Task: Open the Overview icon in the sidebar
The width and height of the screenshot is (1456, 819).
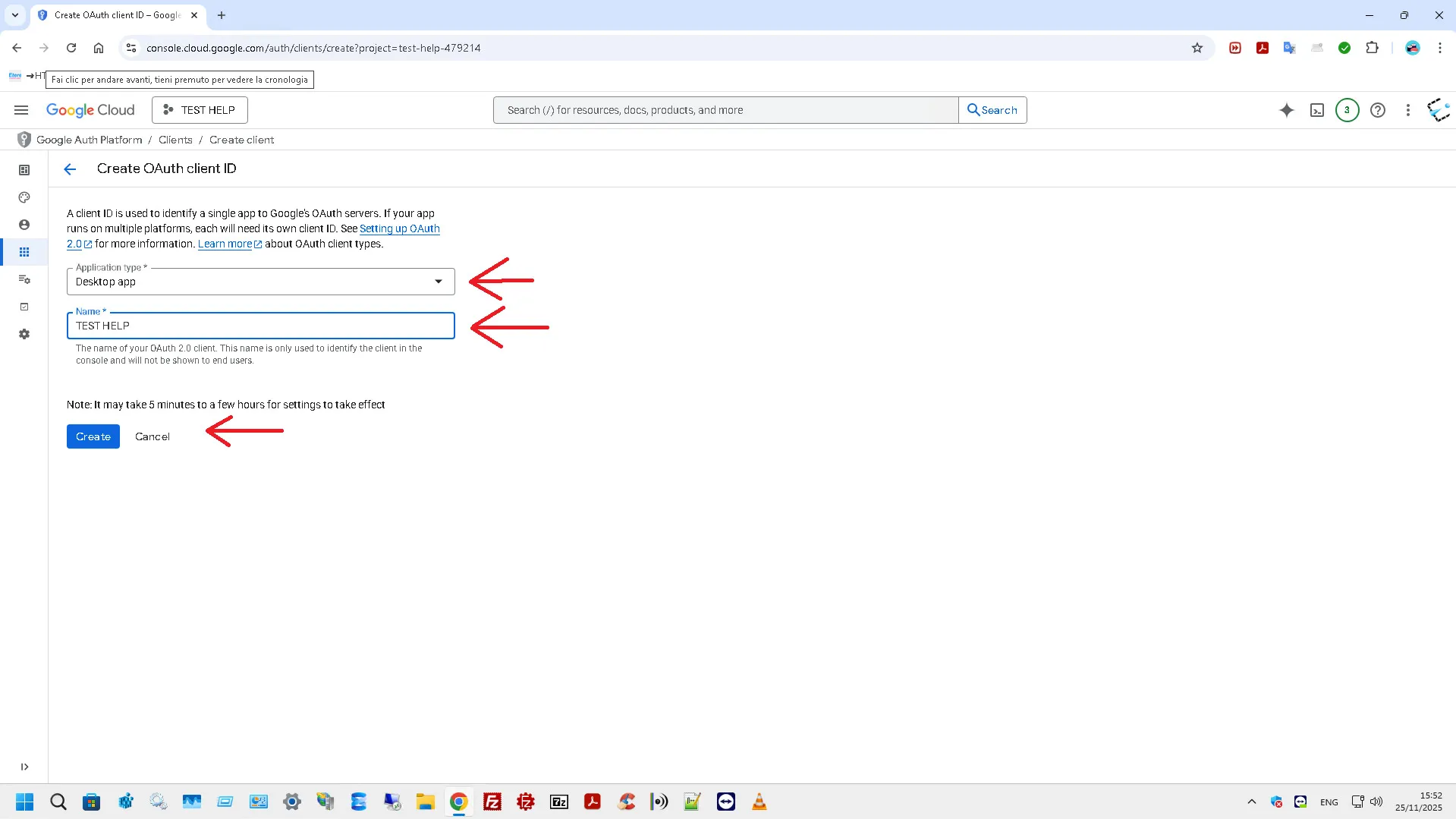Action: [24, 170]
